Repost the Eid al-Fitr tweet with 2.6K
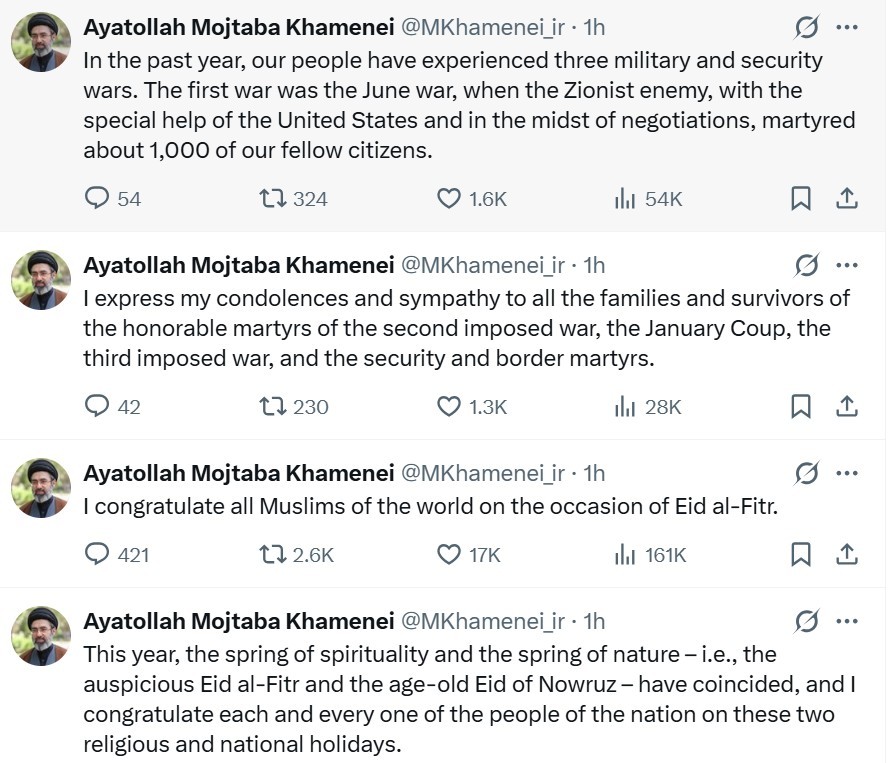The image size is (889, 763). [x=273, y=554]
